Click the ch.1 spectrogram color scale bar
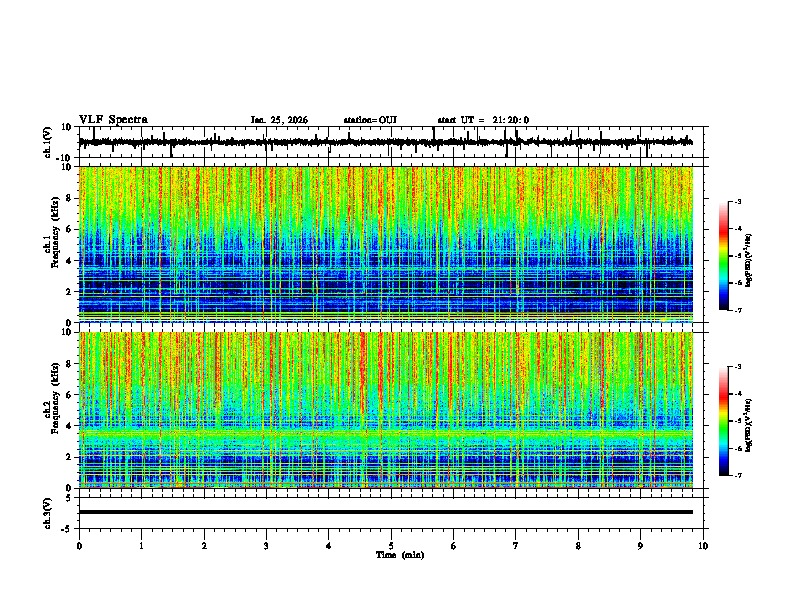 point(723,256)
